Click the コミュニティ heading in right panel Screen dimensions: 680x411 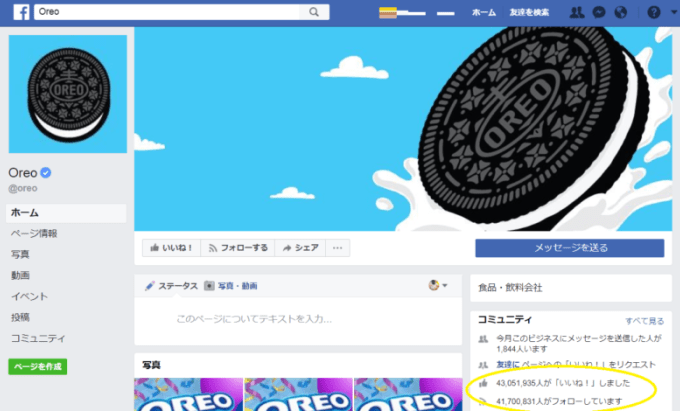[505, 320]
